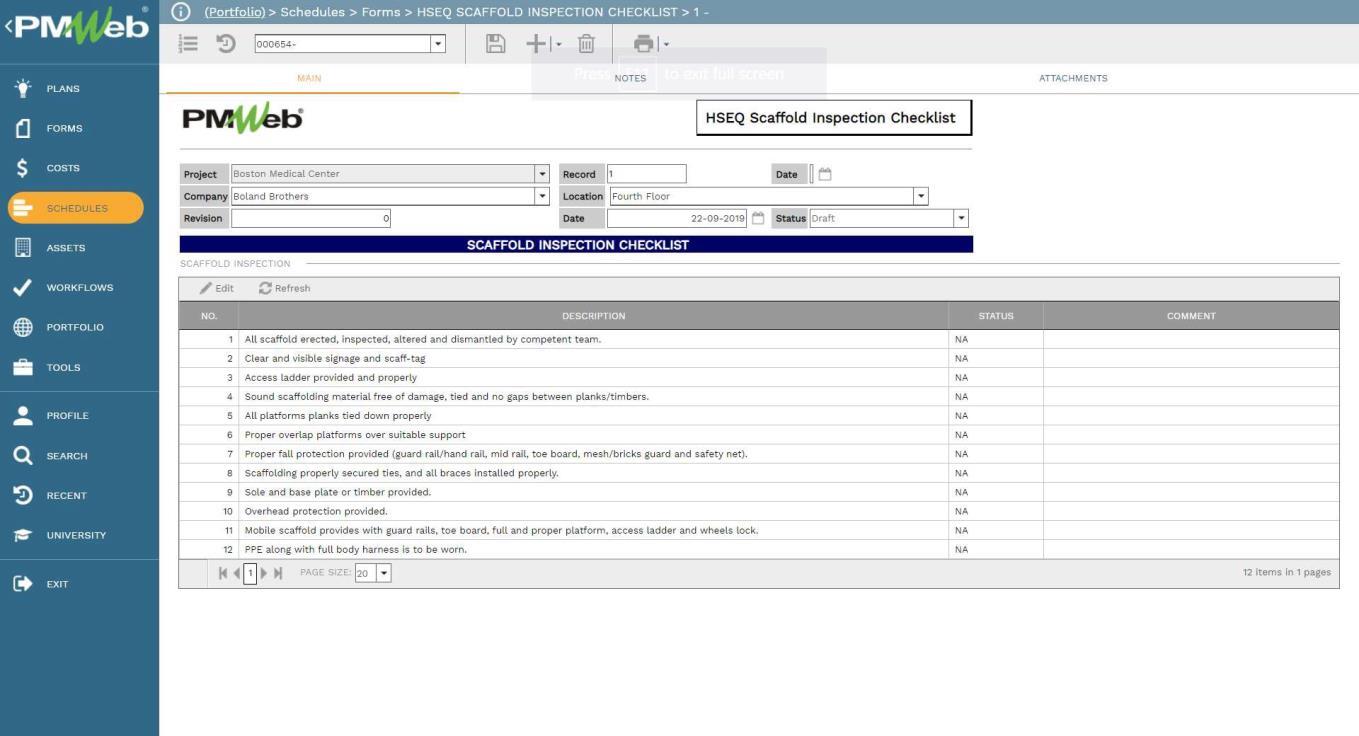Expand the Print options dropdown arrow
This screenshot has width=1359, height=736.
point(666,44)
